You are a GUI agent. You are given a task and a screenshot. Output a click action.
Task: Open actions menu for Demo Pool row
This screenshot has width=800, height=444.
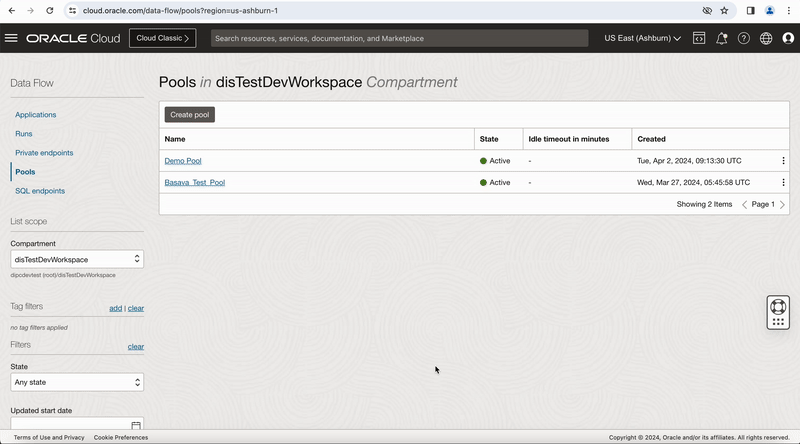point(783,161)
